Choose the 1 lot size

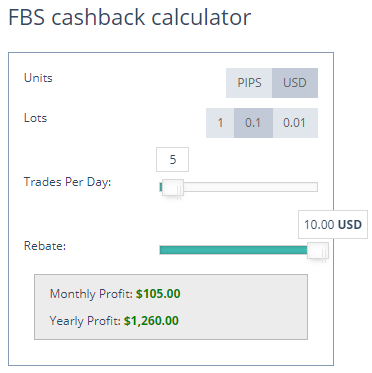tap(220, 123)
